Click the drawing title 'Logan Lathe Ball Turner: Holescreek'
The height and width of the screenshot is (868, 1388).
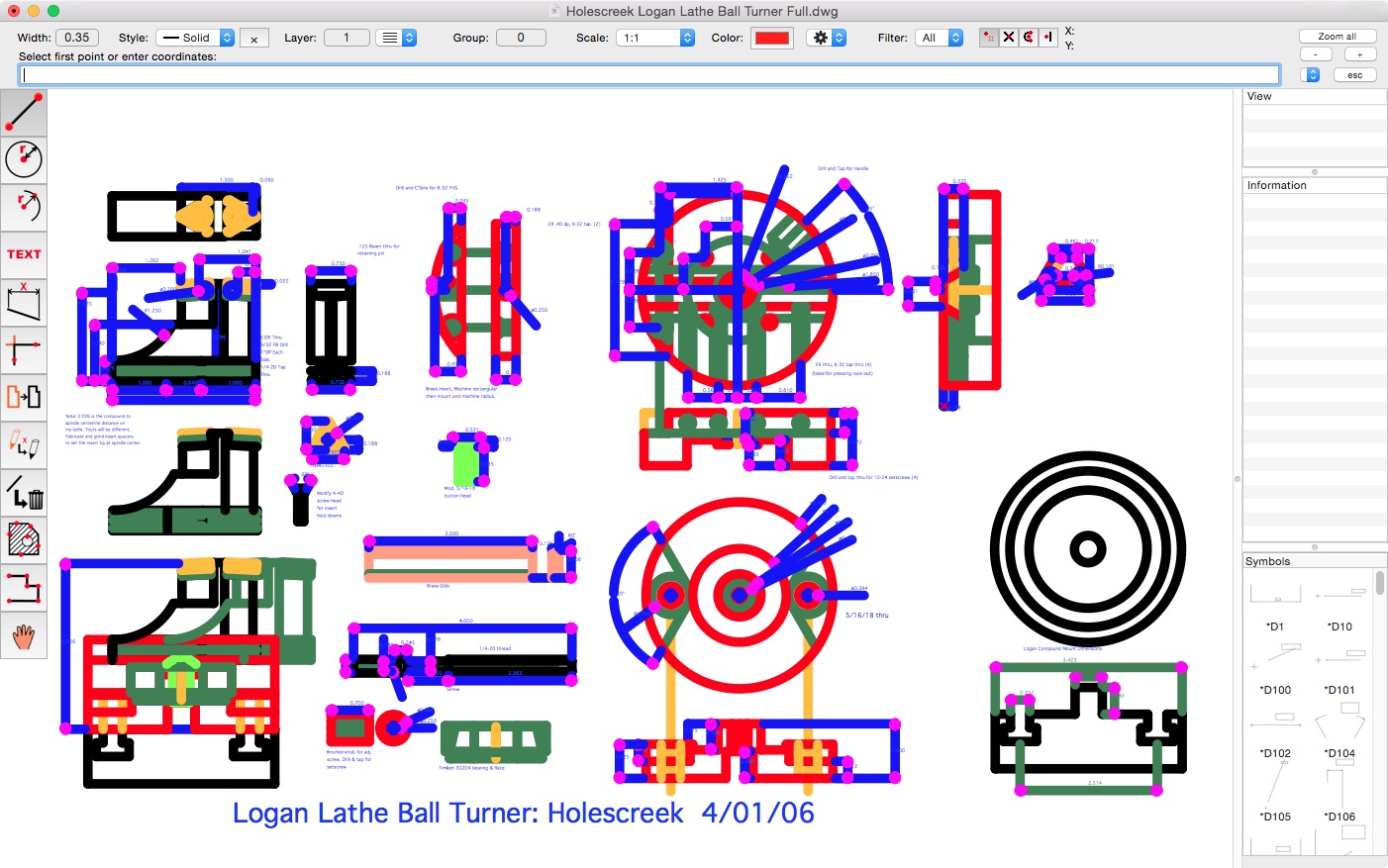[x=457, y=814]
